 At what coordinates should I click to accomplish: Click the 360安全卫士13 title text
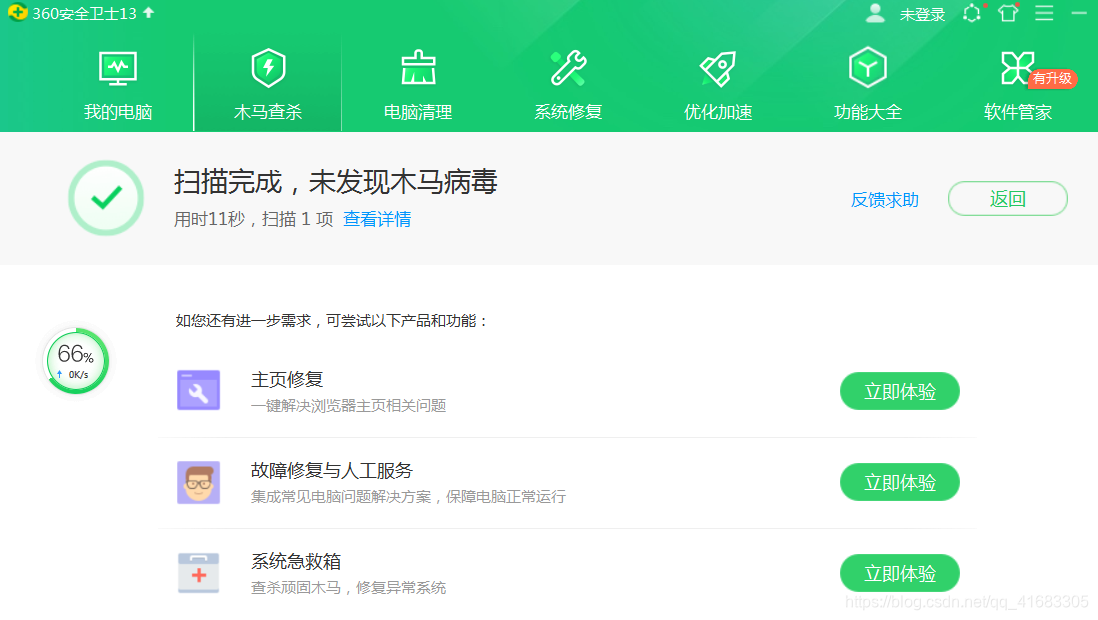pyautogui.click(x=84, y=13)
